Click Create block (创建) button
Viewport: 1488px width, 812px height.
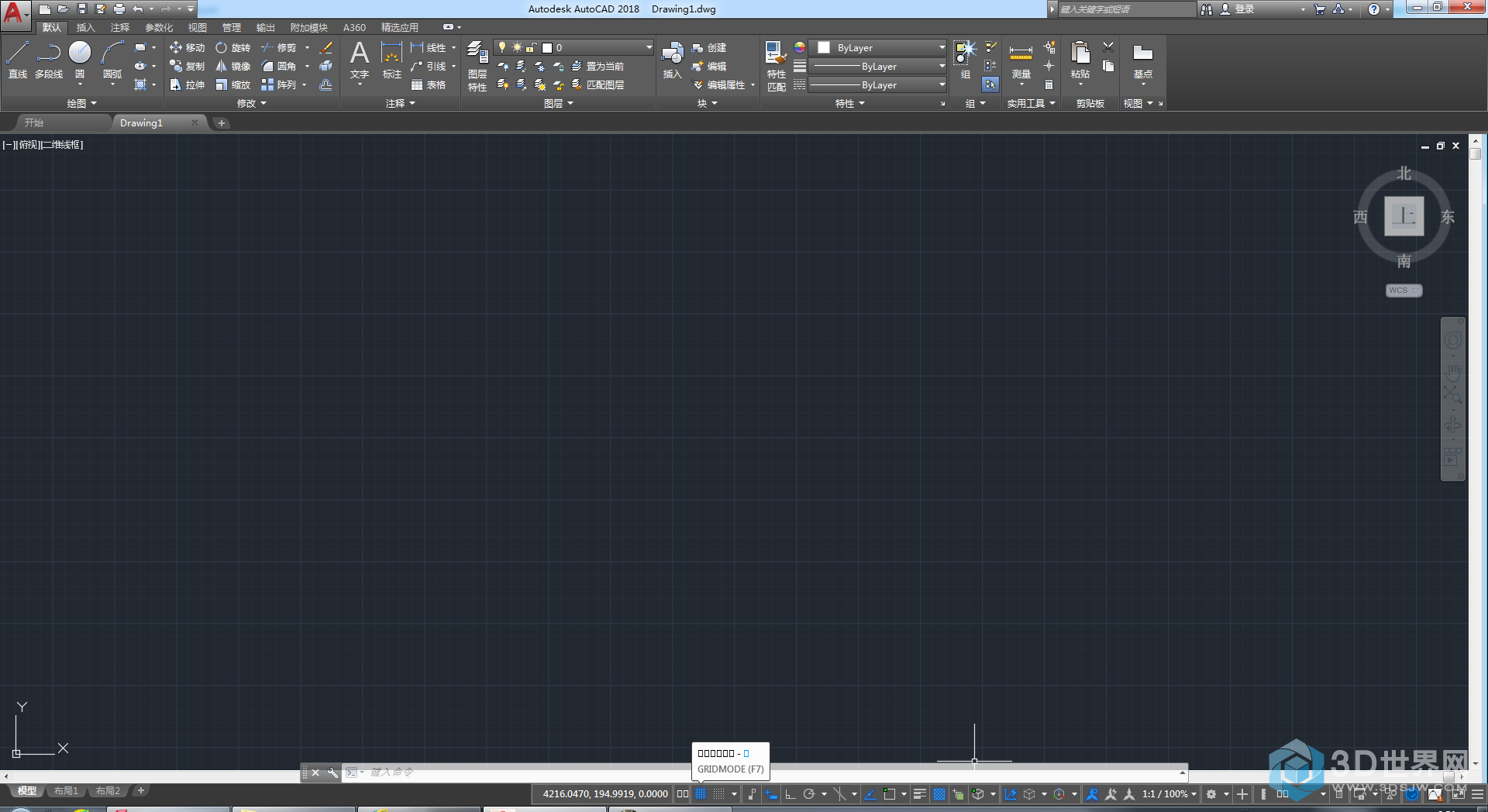pyautogui.click(x=709, y=48)
